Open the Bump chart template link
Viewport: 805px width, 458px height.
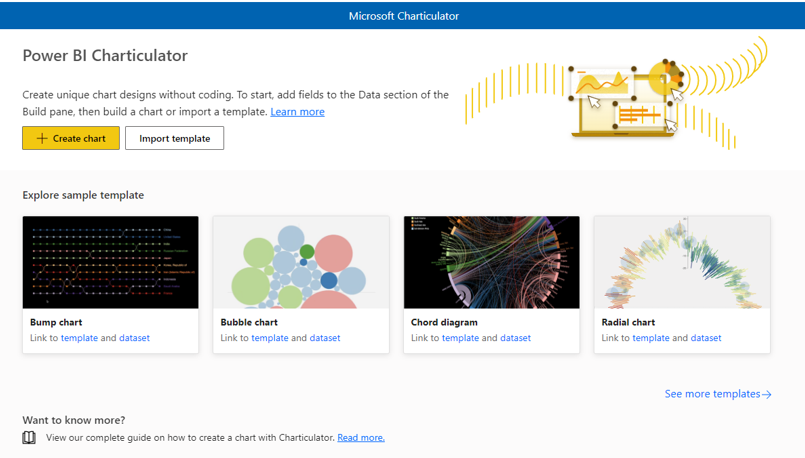(x=79, y=338)
